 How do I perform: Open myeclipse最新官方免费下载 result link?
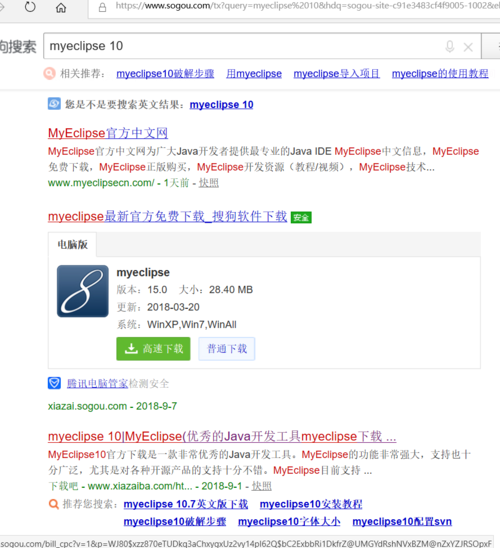tap(167, 217)
